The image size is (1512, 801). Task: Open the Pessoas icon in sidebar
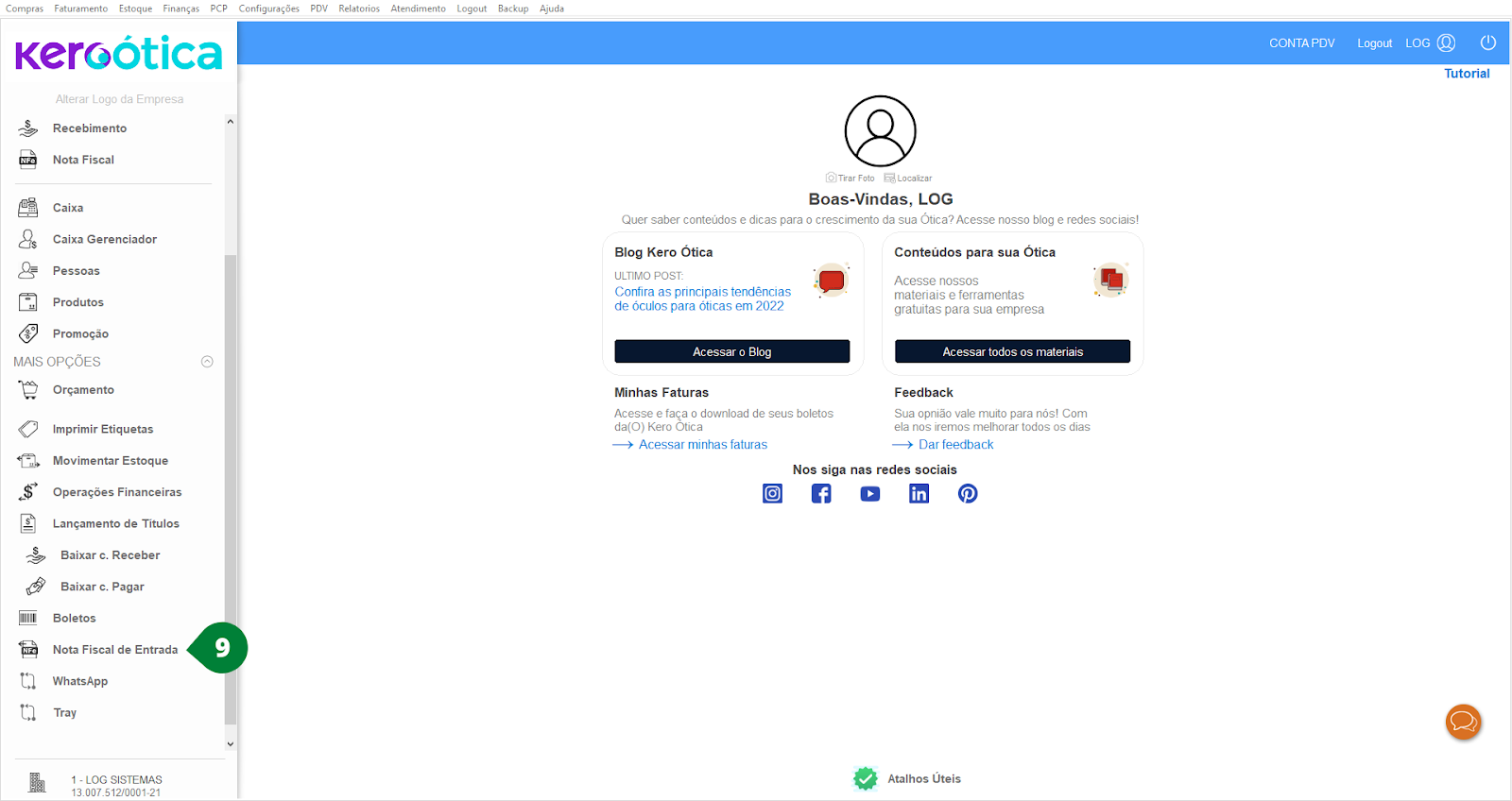pyautogui.click(x=28, y=271)
